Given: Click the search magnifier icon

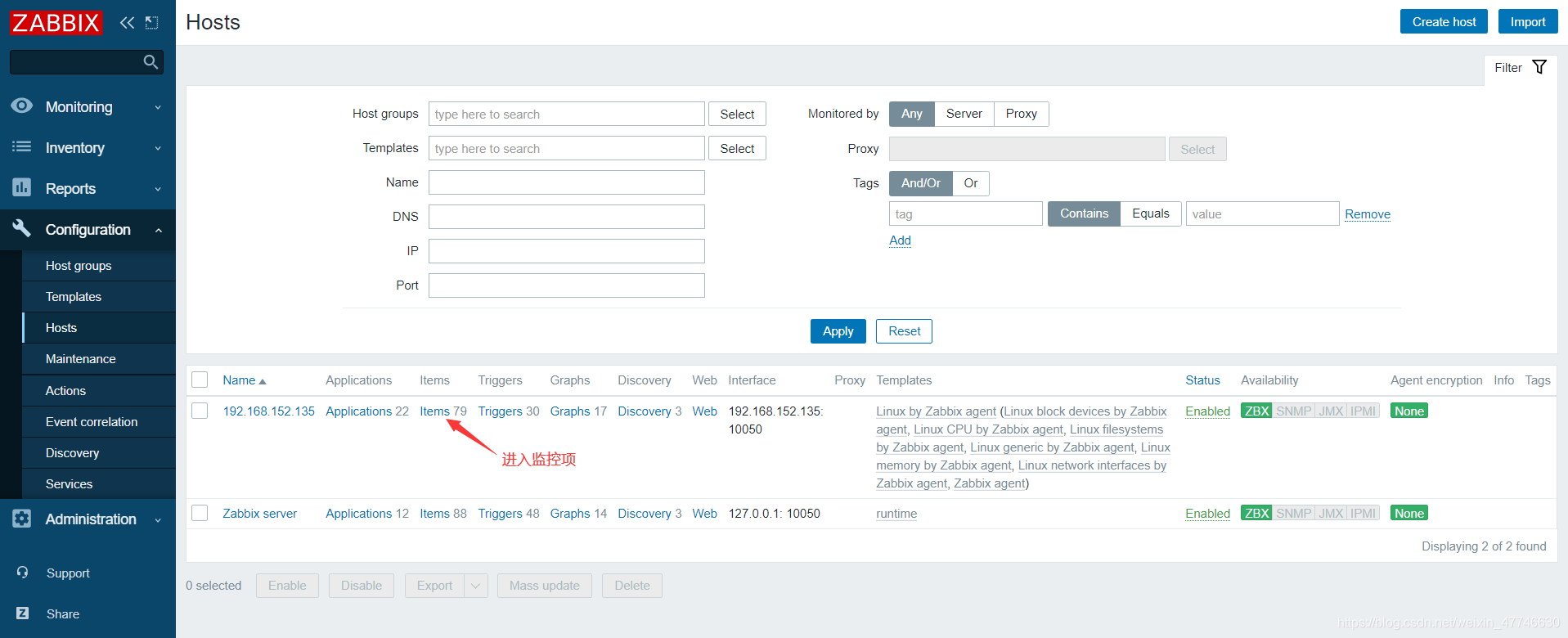Looking at the screenshot, I should pyautogui.click(x=151, y=62).
